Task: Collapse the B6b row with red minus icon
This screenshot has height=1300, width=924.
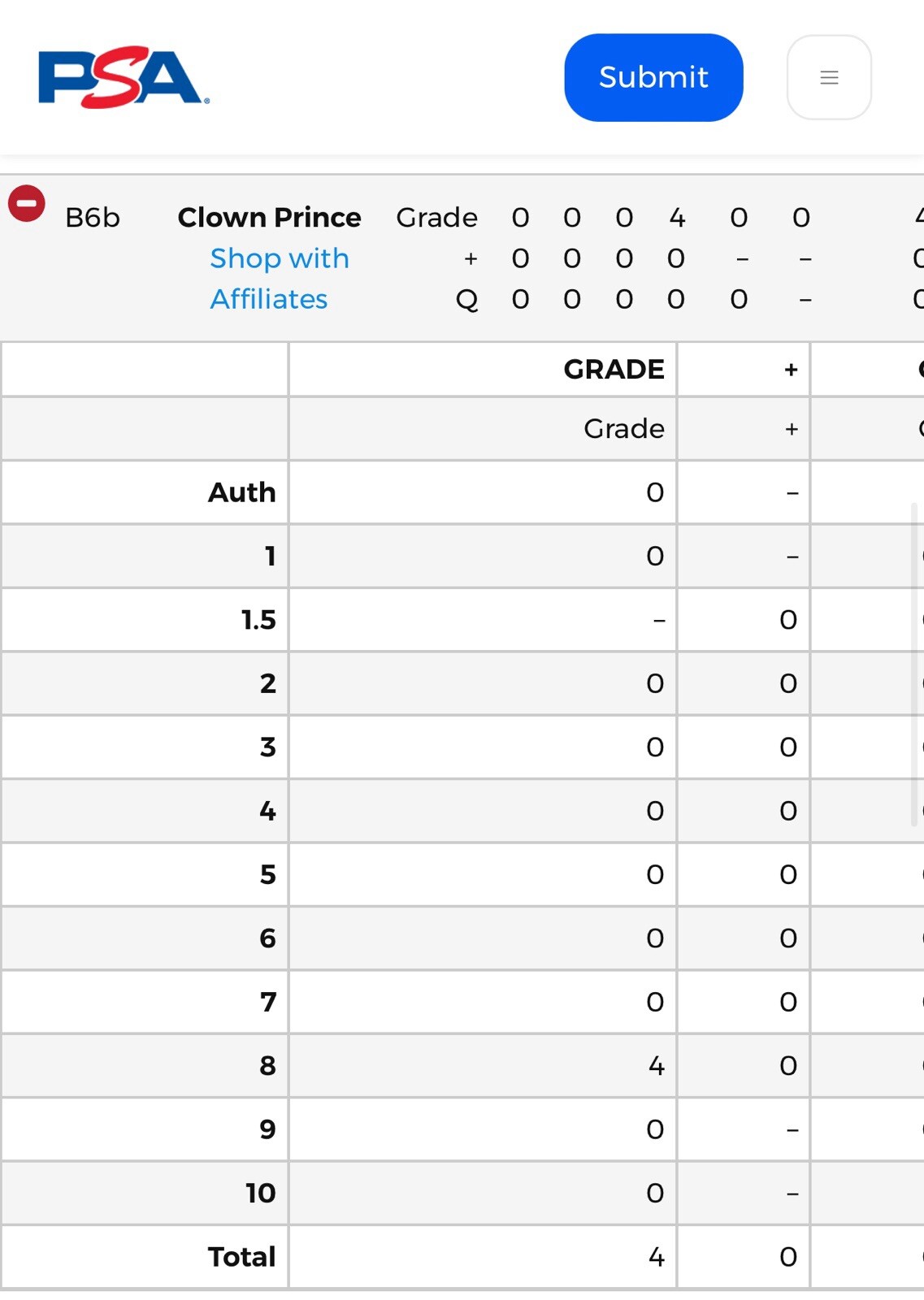Action: coord(27,203)
